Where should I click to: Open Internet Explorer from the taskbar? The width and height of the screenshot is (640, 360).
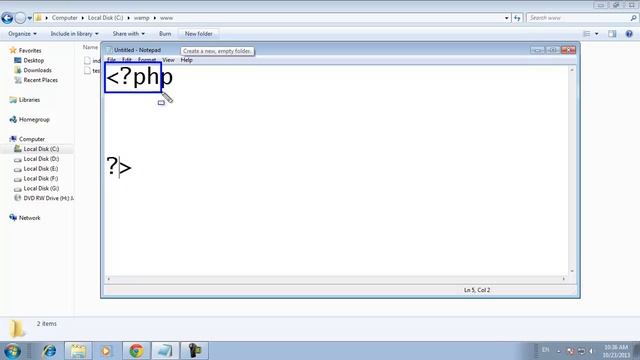(x=49, y=351)
